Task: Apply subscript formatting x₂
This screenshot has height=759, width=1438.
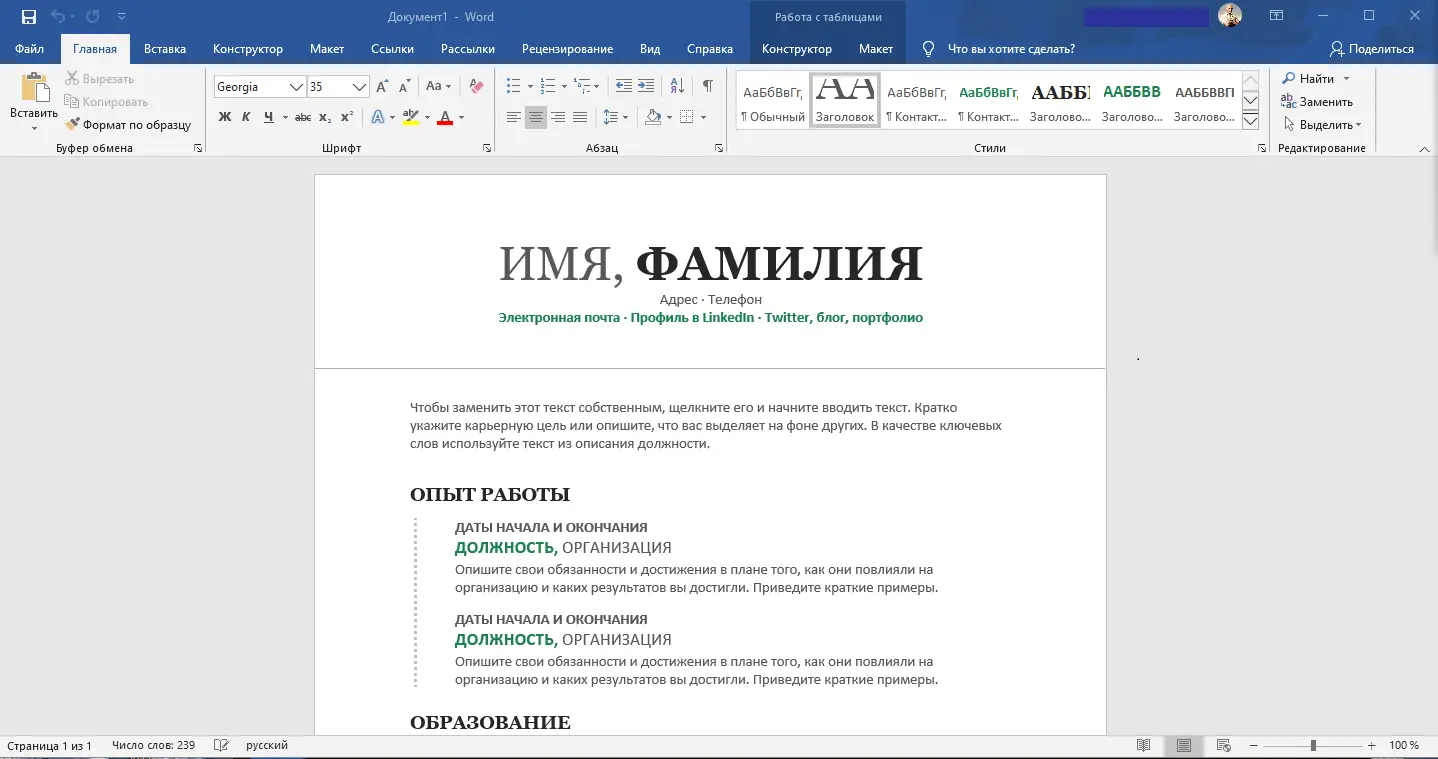Action: point(325,117)
